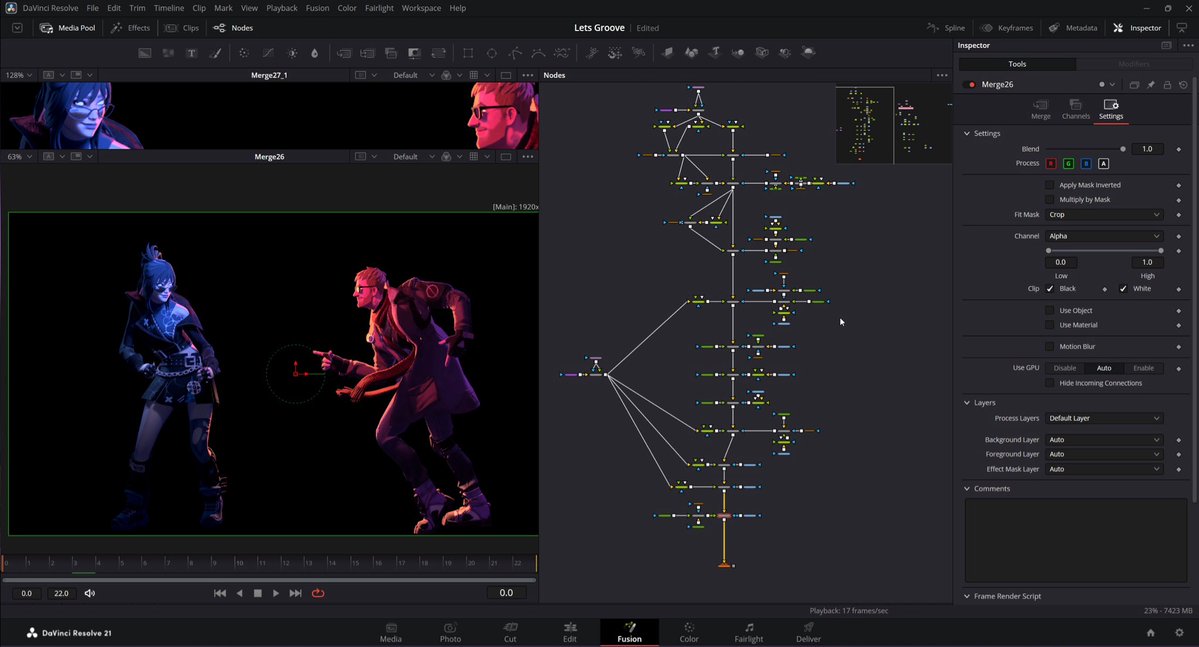
Task: Select the Paint tool in the toolbar
Action: 215,53
